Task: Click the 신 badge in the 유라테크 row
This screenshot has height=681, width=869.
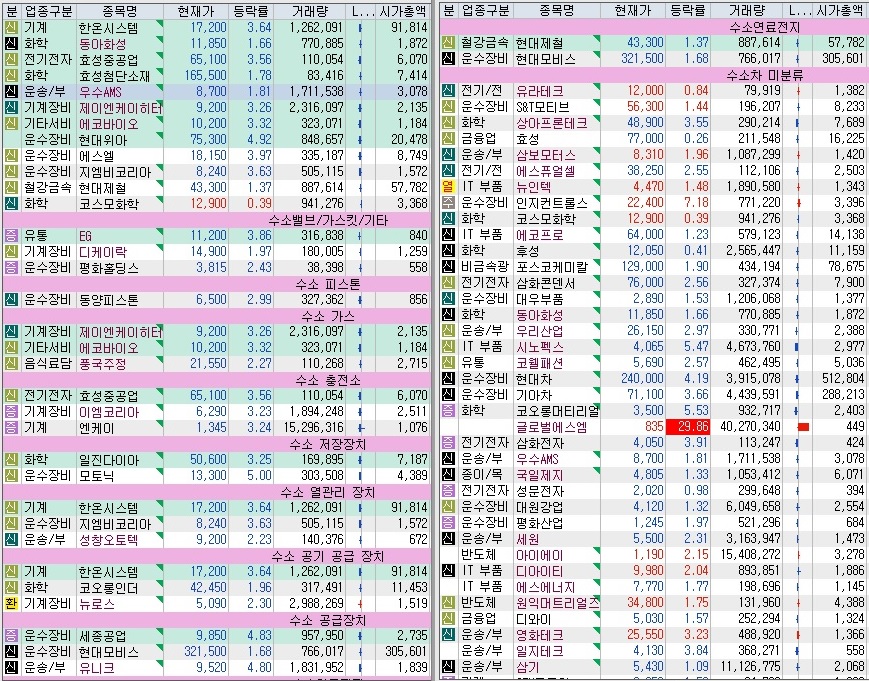Action: pos(448,91)
